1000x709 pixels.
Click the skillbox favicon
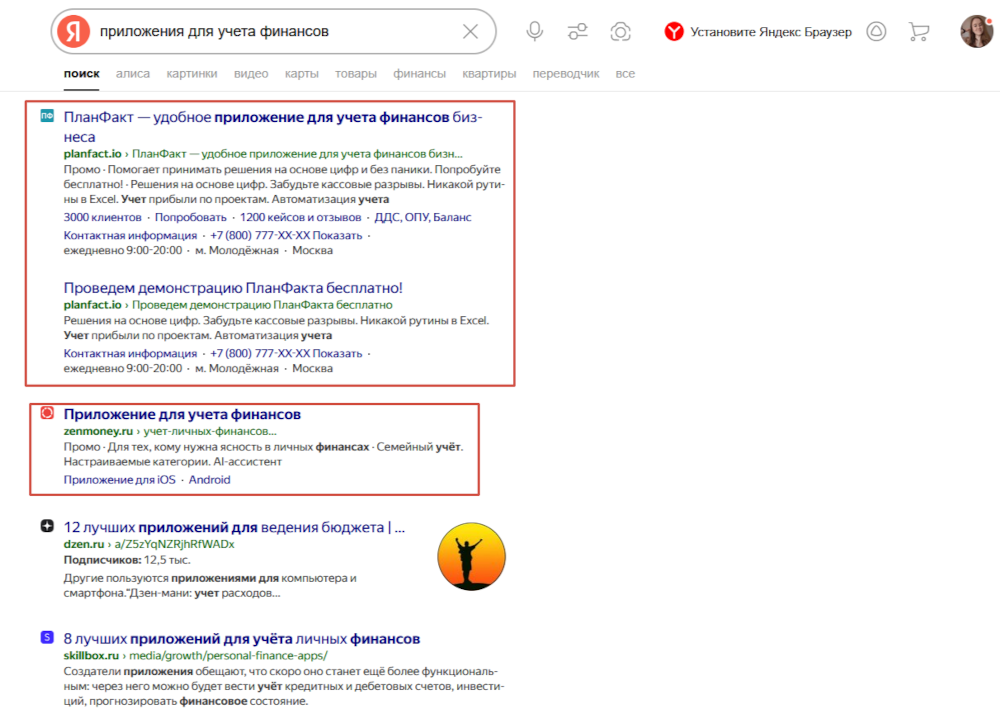coord(47,637)
